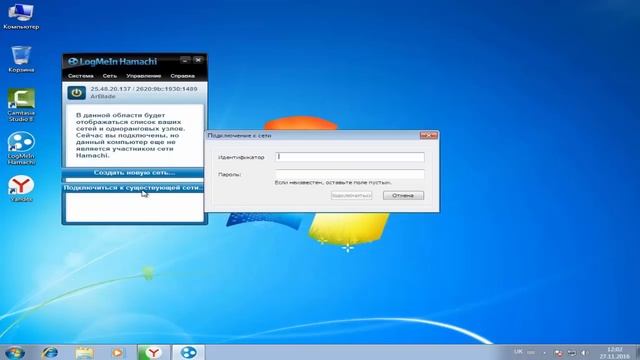The width and height of the screenshot is (640, 360).
Task: Close the LogMeIn Hamachi window
Action: click(x=198, y=60)
